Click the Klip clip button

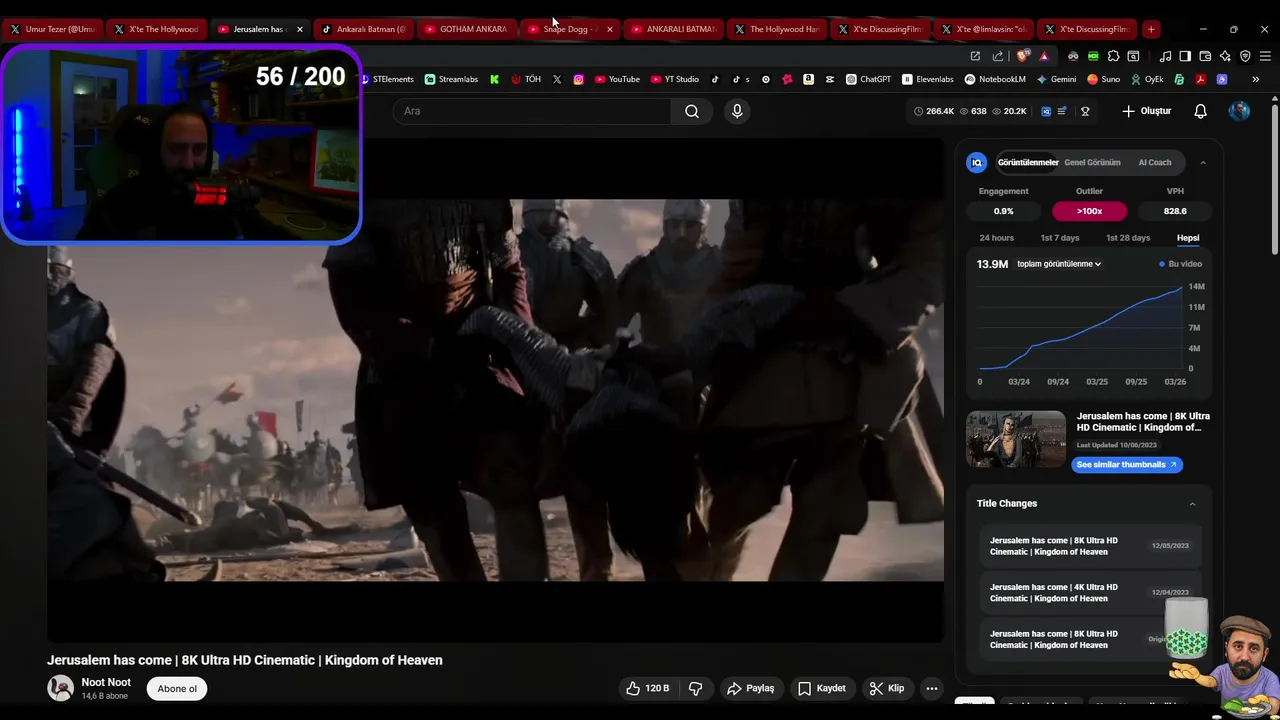point(887,688)
